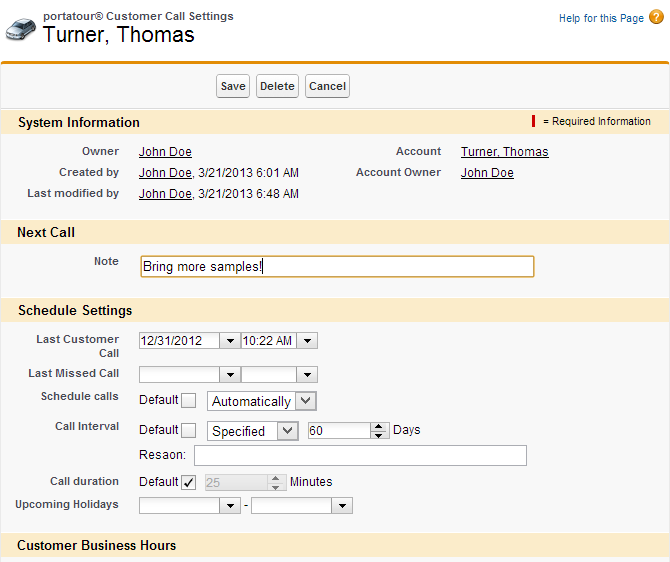Open the Last Missed Call date dropdown
Viewport: 670px width, 562px height.
230,374
